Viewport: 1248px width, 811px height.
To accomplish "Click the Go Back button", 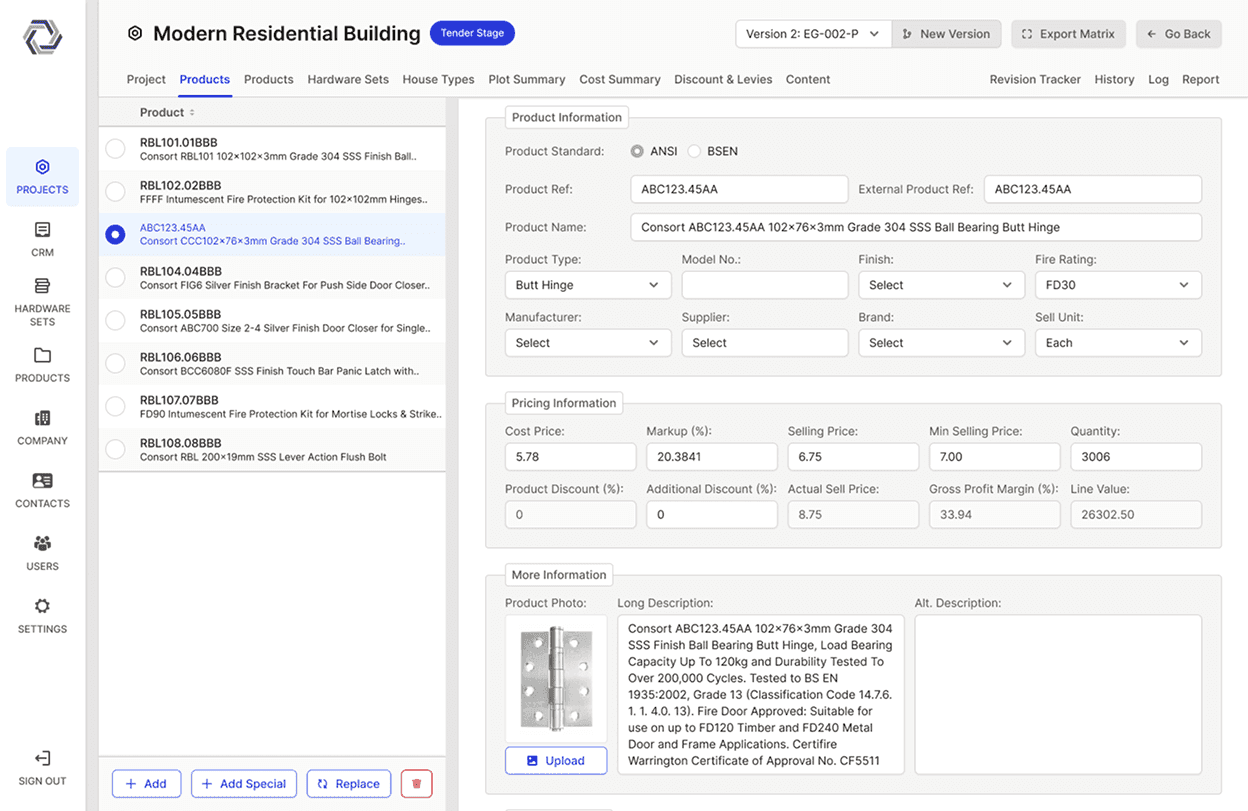I will 1179,34.
